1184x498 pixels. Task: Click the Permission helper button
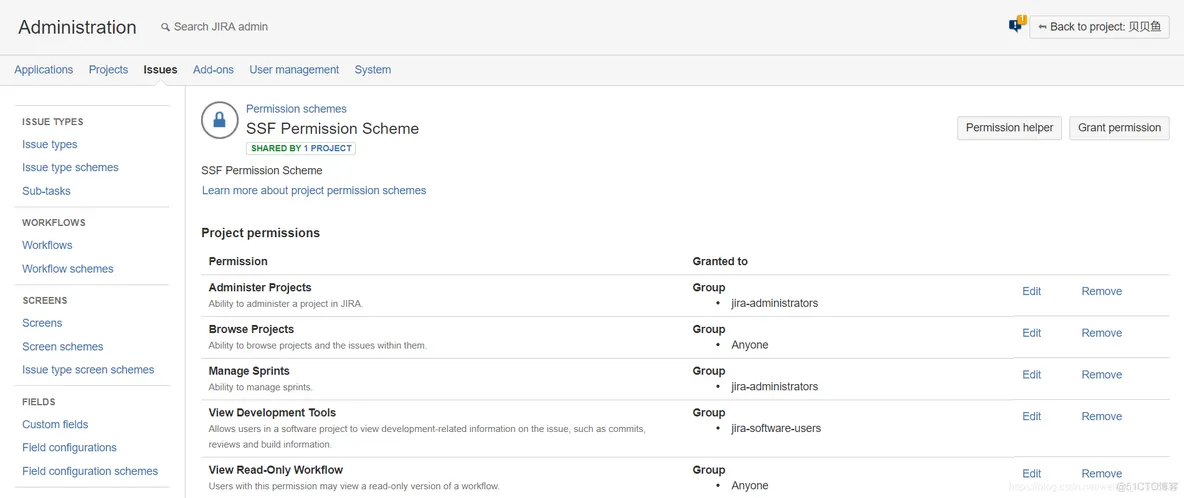[x=1010, y=128]
